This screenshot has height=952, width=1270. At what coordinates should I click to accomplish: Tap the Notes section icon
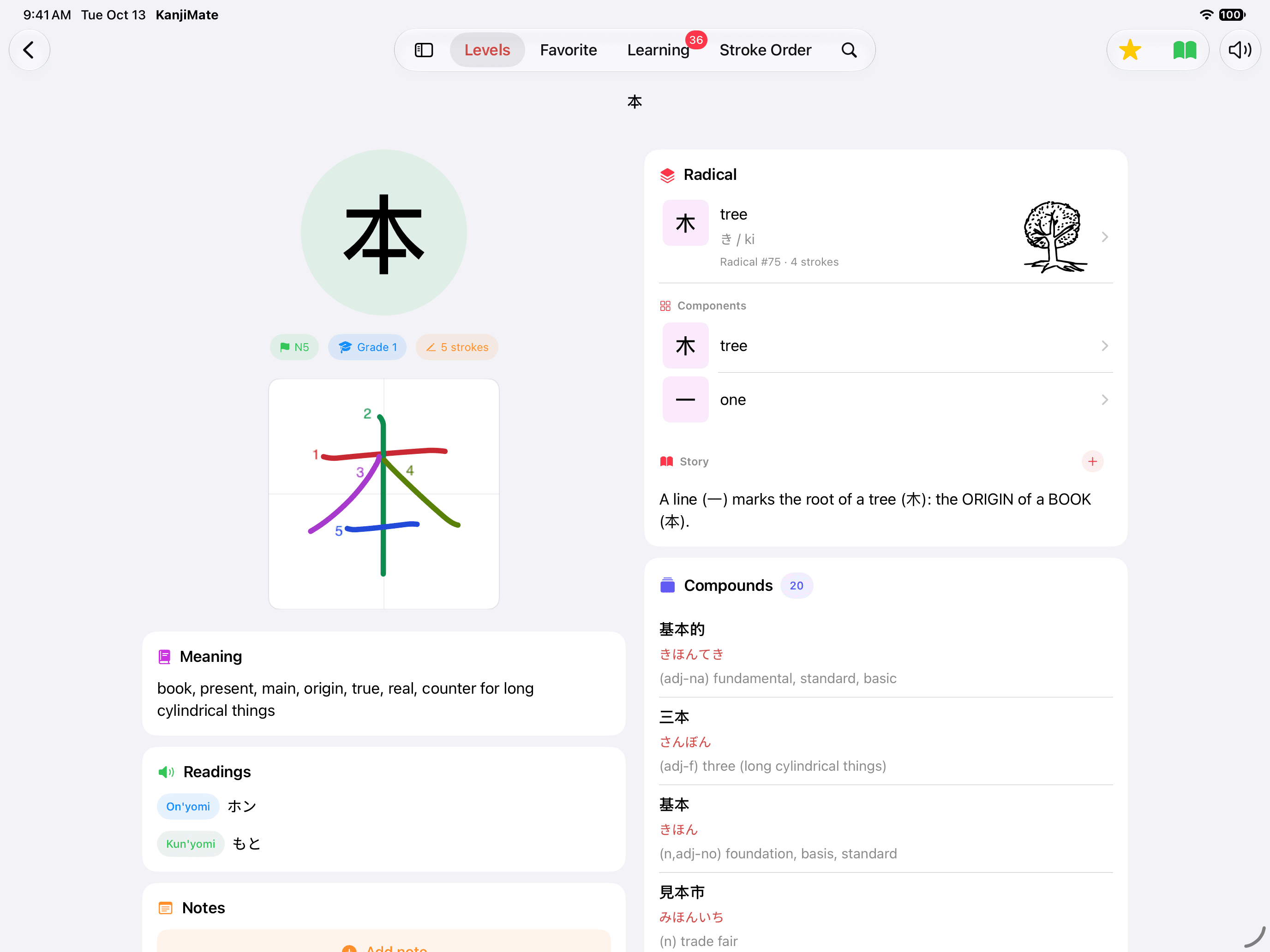coord(165,908)
